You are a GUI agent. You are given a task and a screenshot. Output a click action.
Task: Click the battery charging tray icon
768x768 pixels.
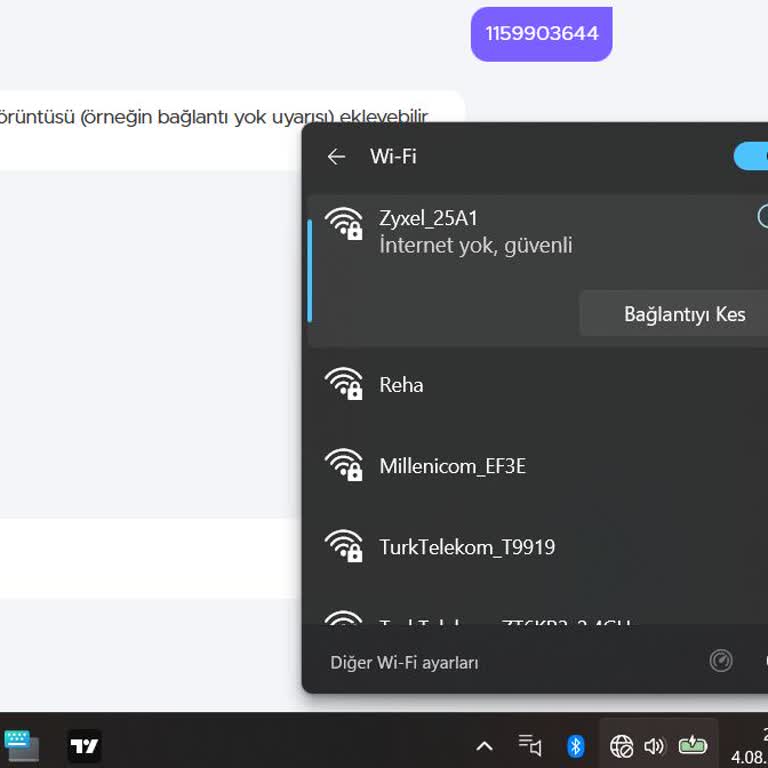(693, 745)
